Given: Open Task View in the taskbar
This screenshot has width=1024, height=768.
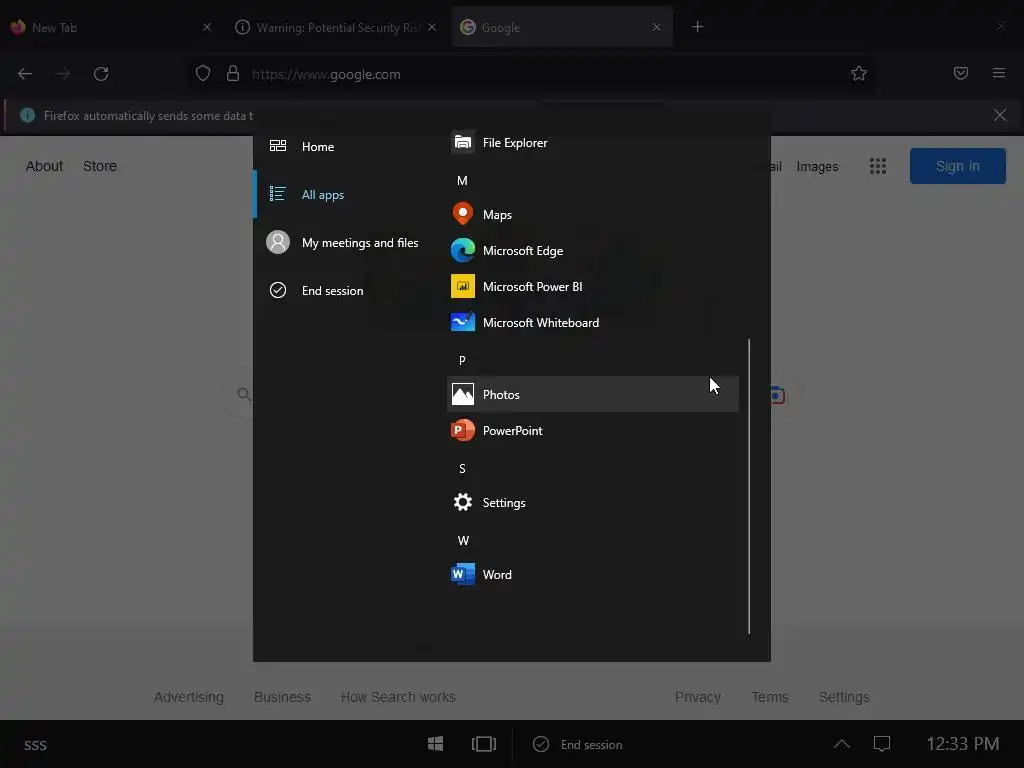Looking at the screenshot, I should click(x=484, y=744).
